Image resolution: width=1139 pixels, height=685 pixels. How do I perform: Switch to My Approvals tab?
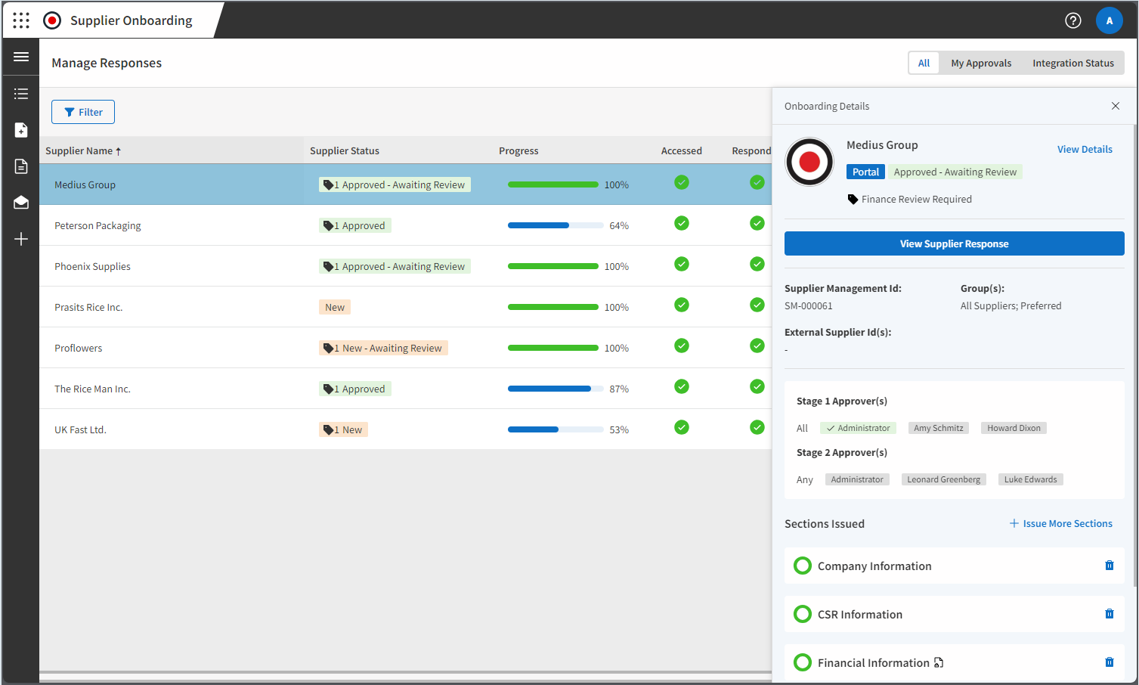[x=980, y=63]
